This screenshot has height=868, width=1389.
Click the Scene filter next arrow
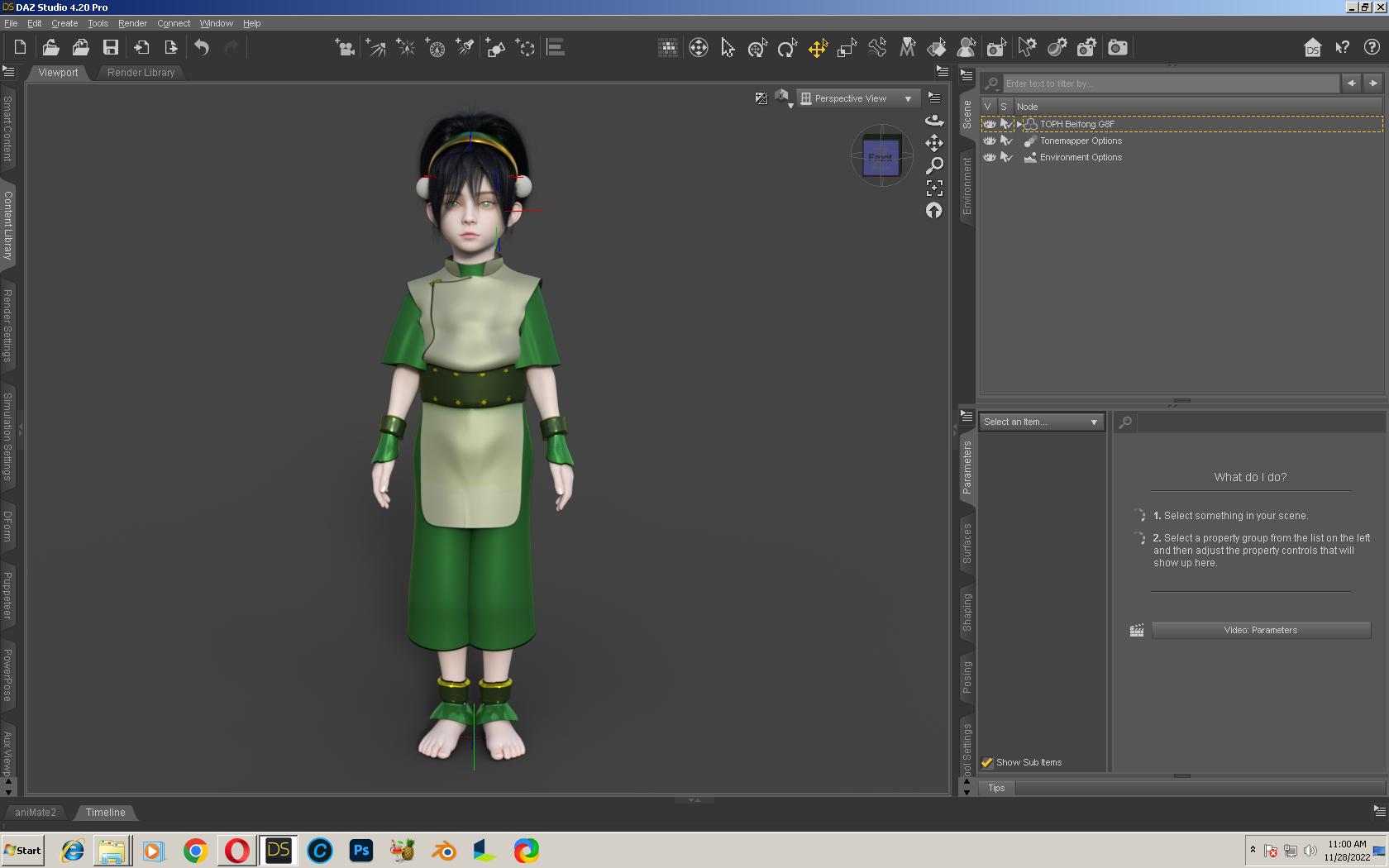1373,83
